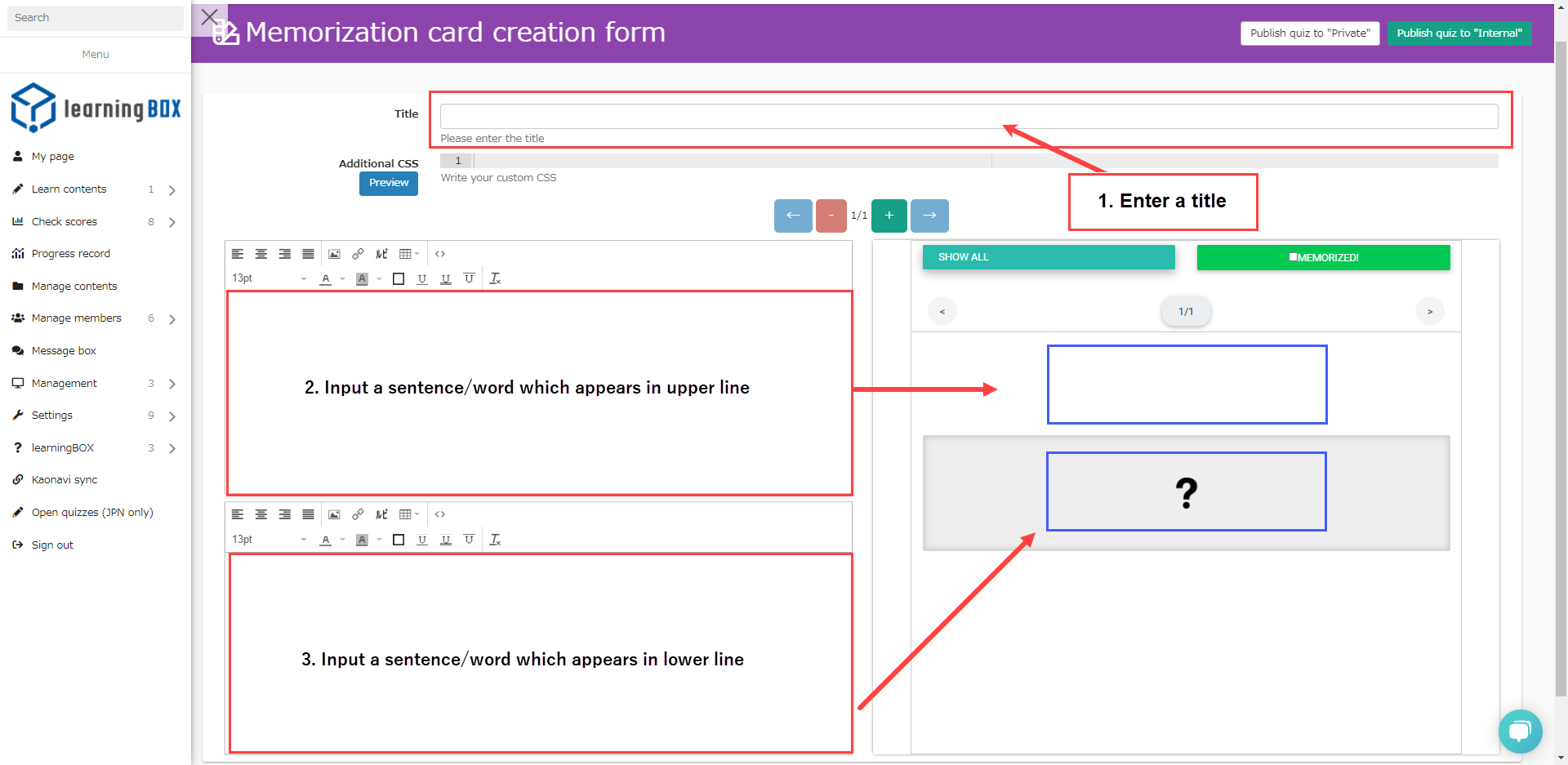The image size is (1568, 765).
Task: Click insert image icon in upper editor
Action: tap(334, 254)
